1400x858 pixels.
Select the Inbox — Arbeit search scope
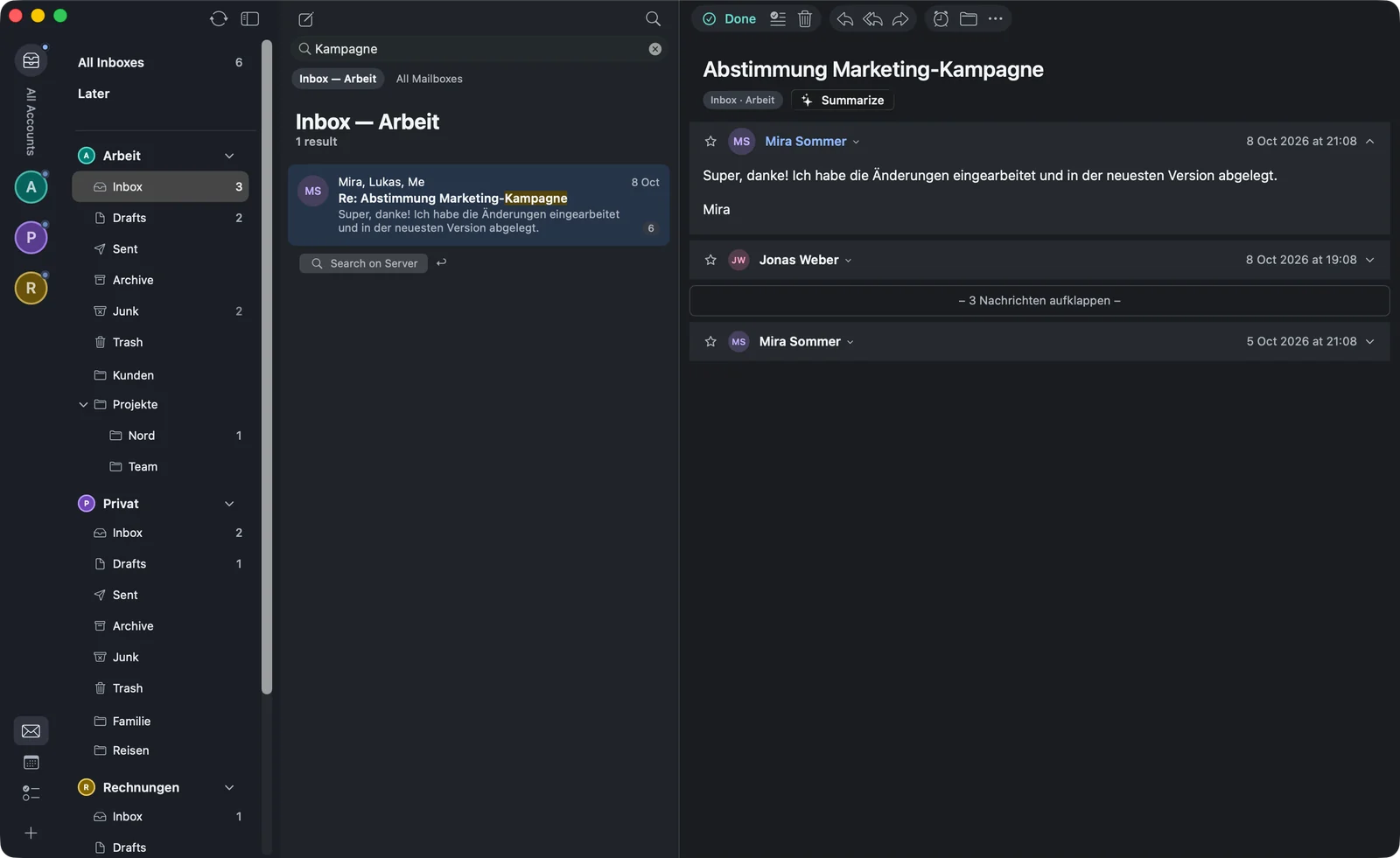338,79
